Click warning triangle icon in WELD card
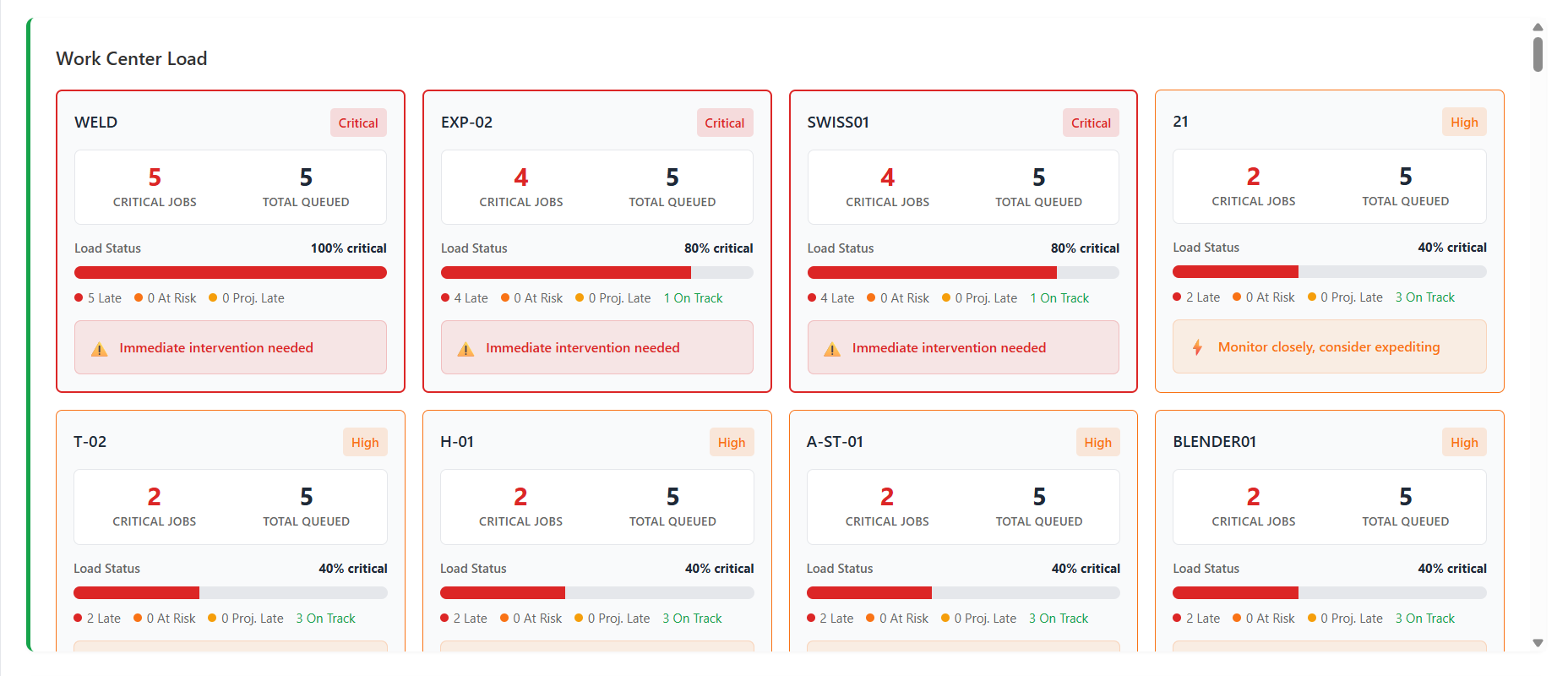Viewport: 1568px width, 676px height. coord(100,349)
